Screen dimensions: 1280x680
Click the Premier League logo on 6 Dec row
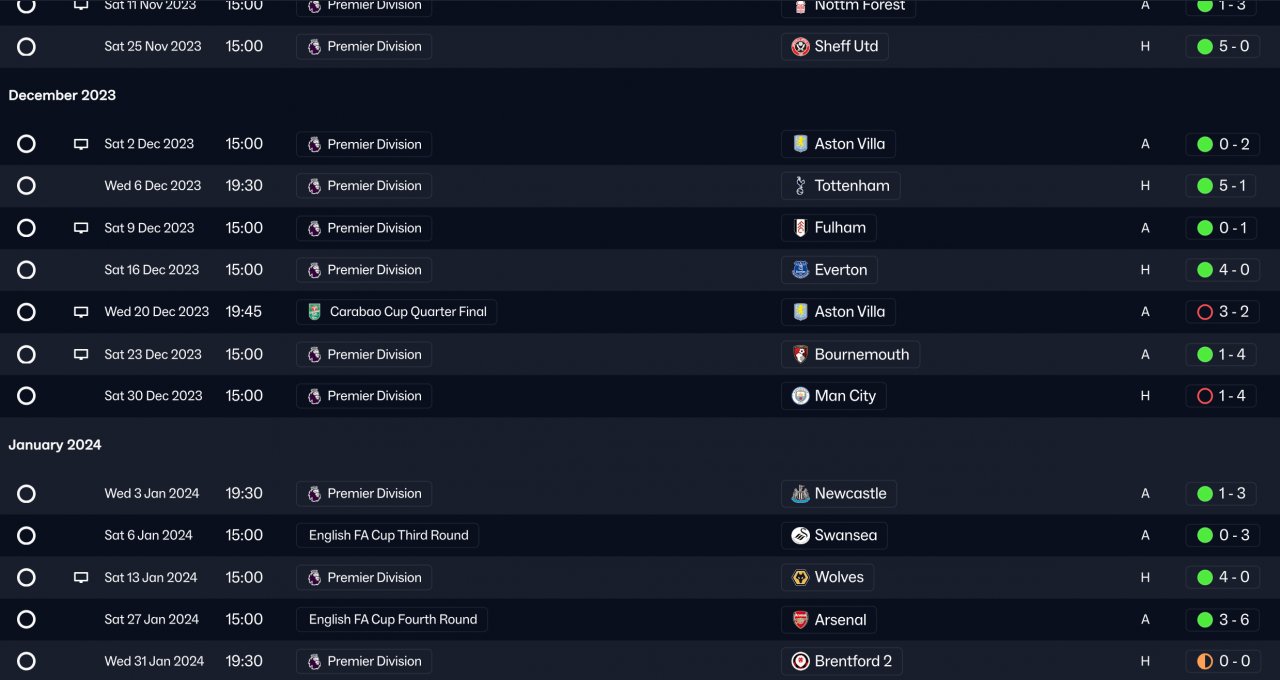tap(315, 186)
